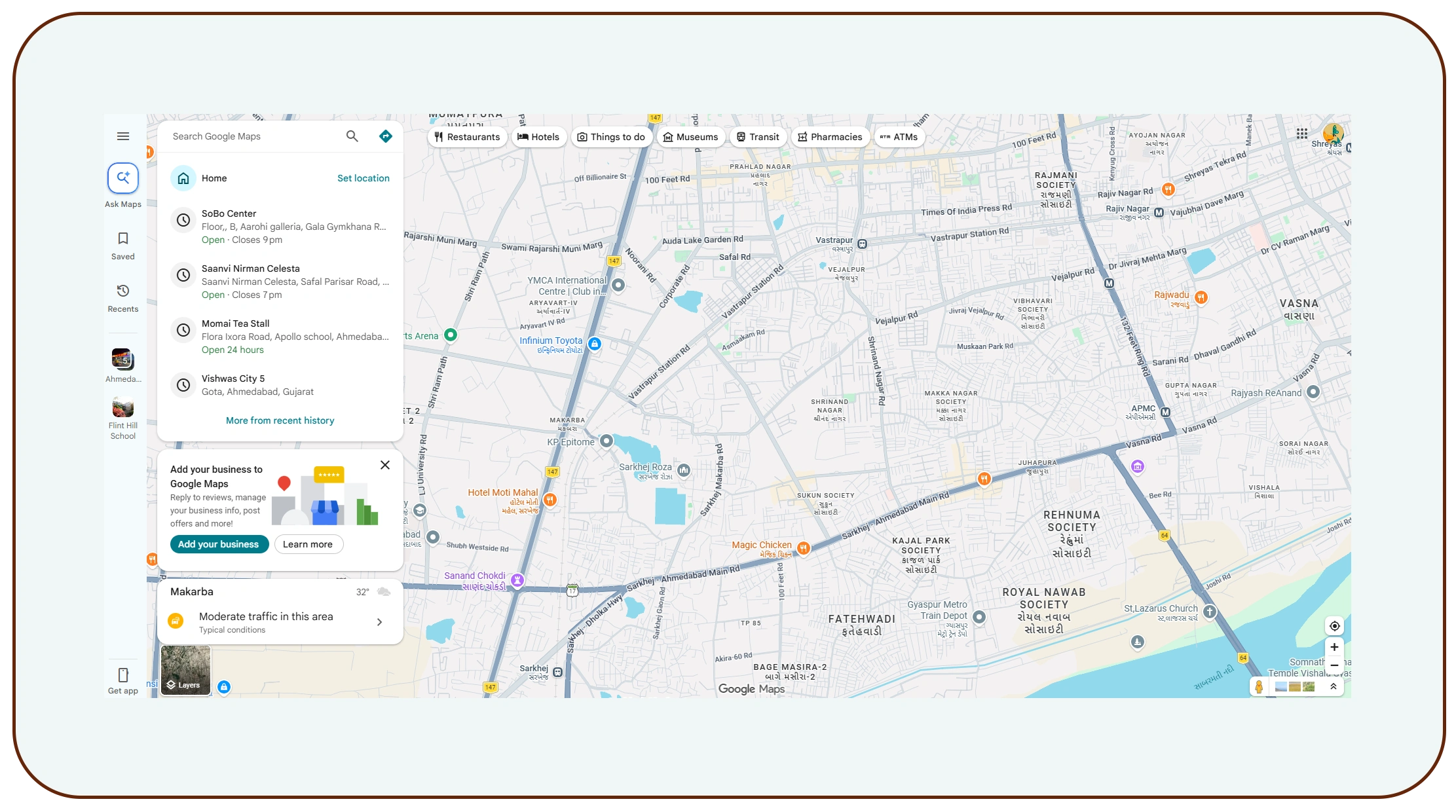Click the Learn more button
Viewport: 1456px width, 812px height.
(x=308, y=544)
